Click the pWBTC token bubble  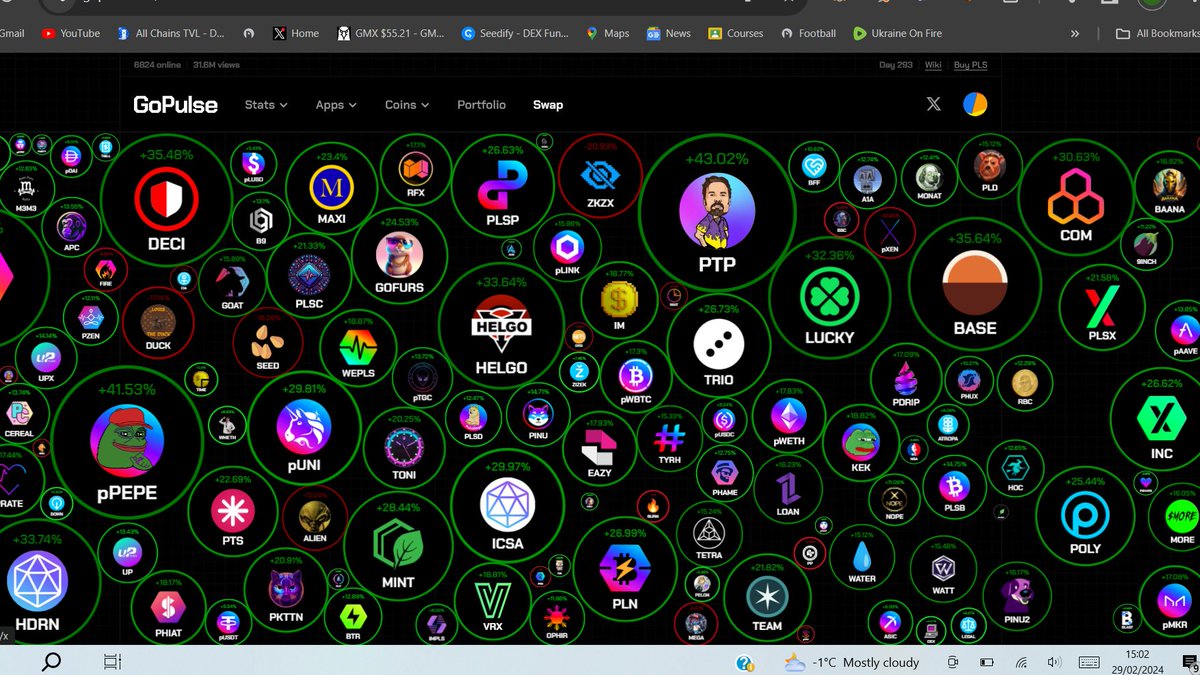pos(636,377)
